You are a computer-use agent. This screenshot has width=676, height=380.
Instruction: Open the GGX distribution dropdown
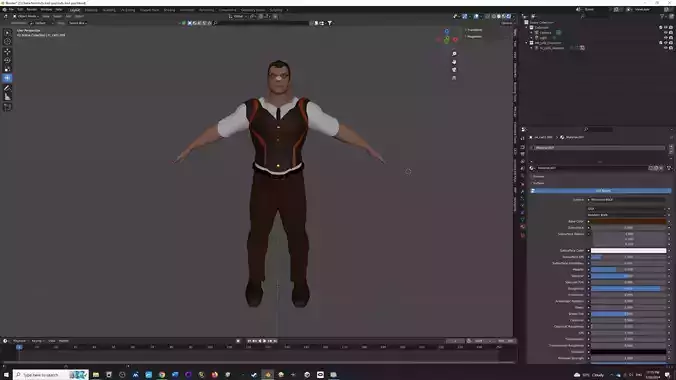coord(627,209)
